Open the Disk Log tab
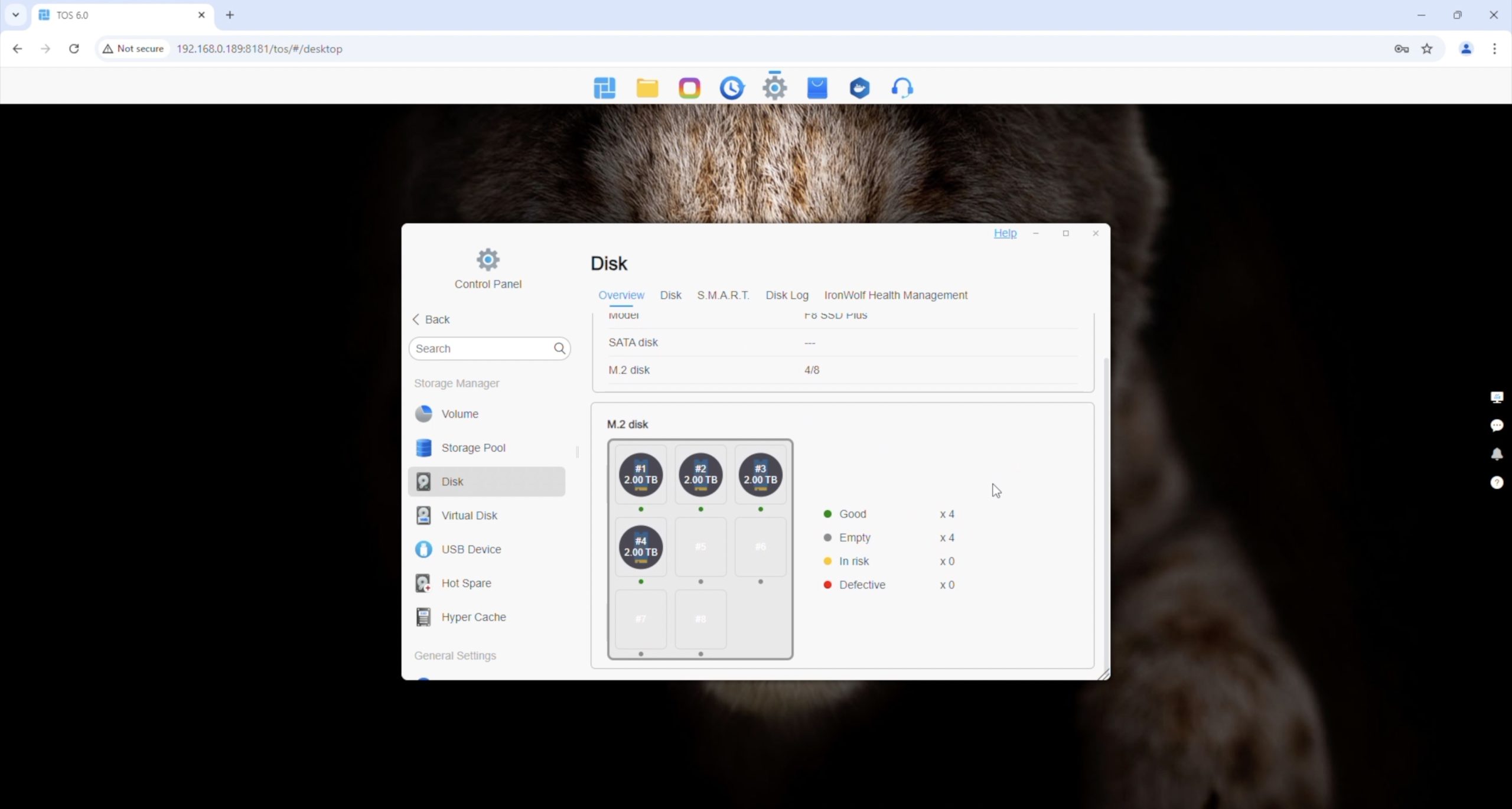Screen dimensions: 1512x809 [787, 295]
